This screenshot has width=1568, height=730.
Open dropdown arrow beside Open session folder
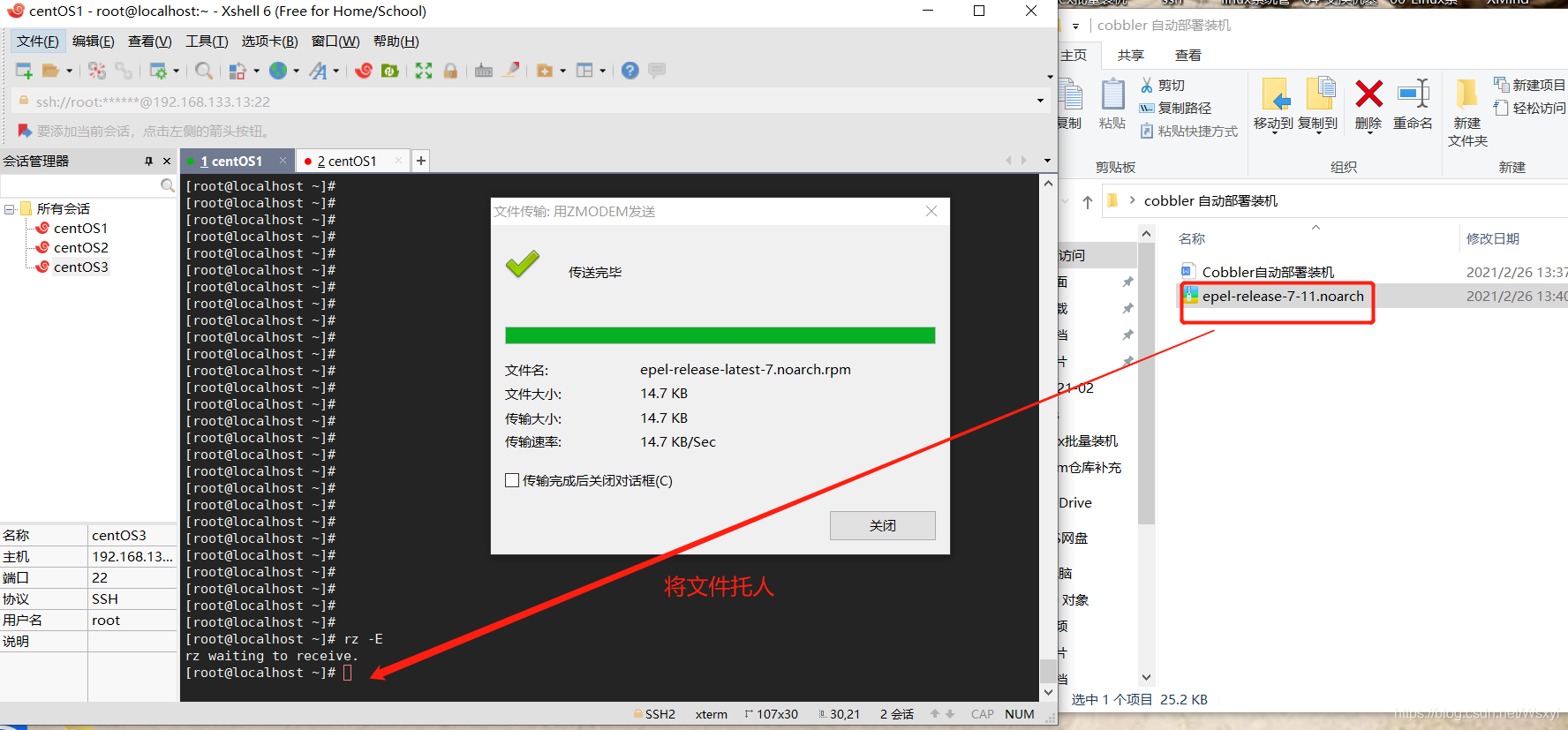(x=70, y=71)
